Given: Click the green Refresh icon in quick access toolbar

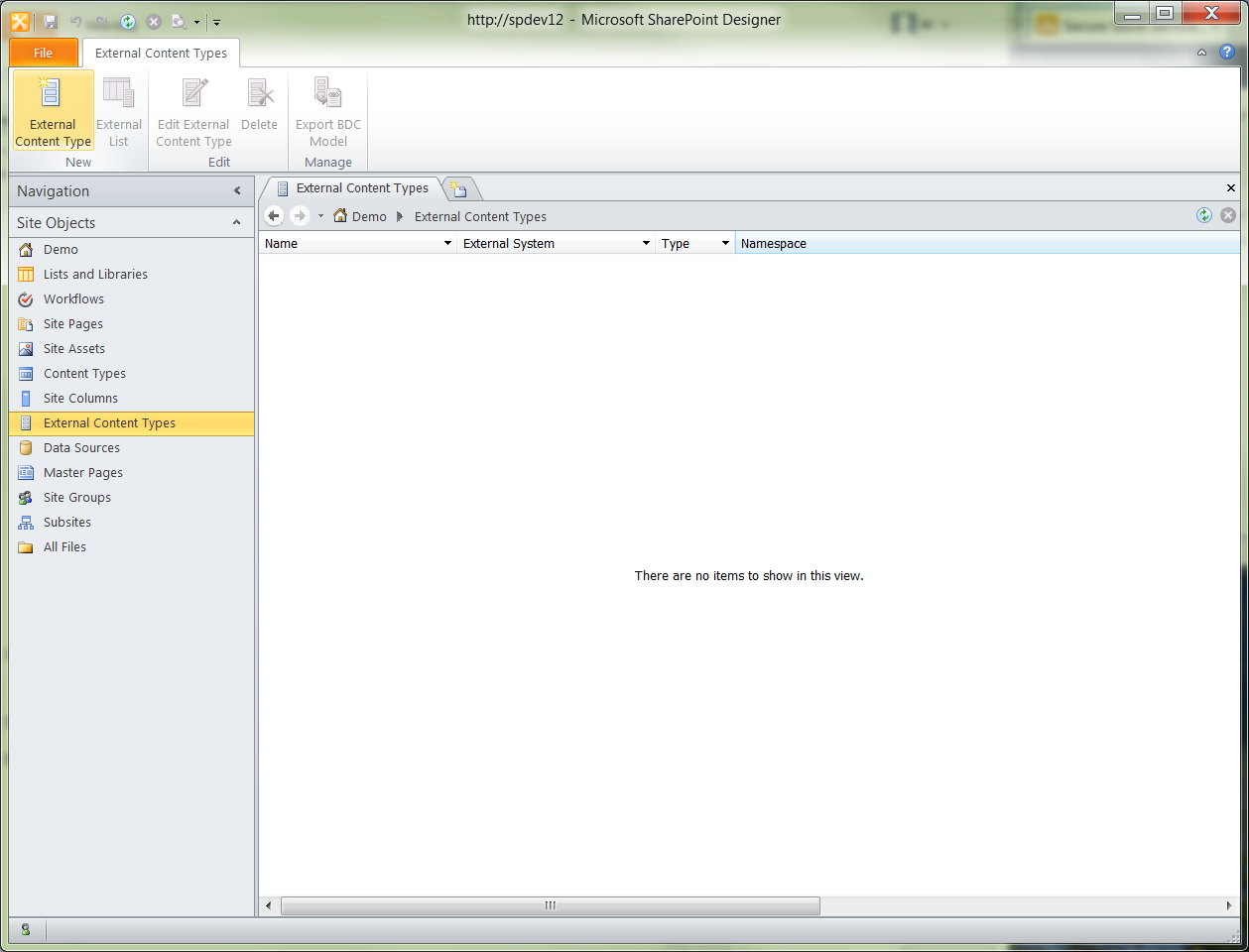Looking at the screenshot, I should pyautogui.click(x=128, y=21).
